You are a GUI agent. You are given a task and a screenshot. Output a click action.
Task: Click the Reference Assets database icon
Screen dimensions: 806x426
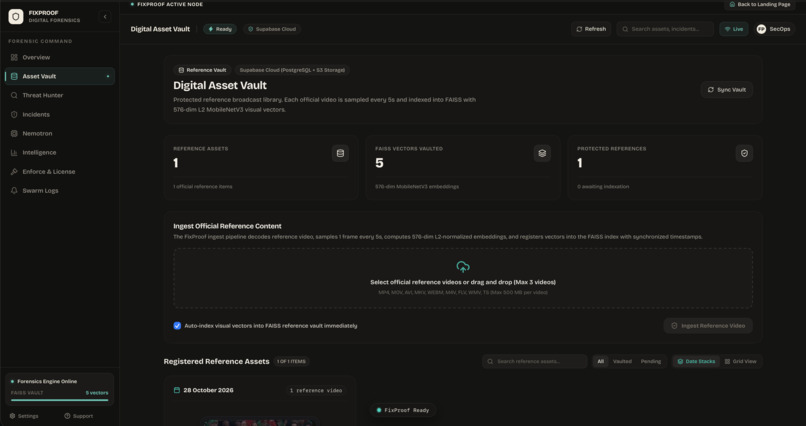tap(340, 153)
